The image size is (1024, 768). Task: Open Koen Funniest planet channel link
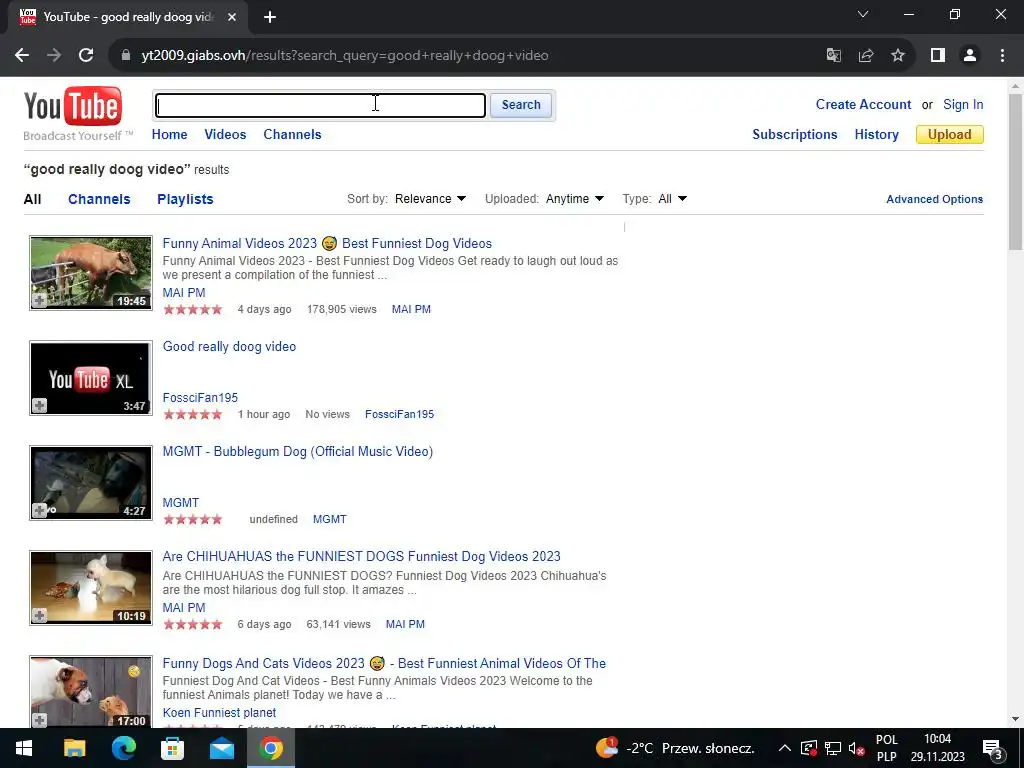(x=219, y=712)
